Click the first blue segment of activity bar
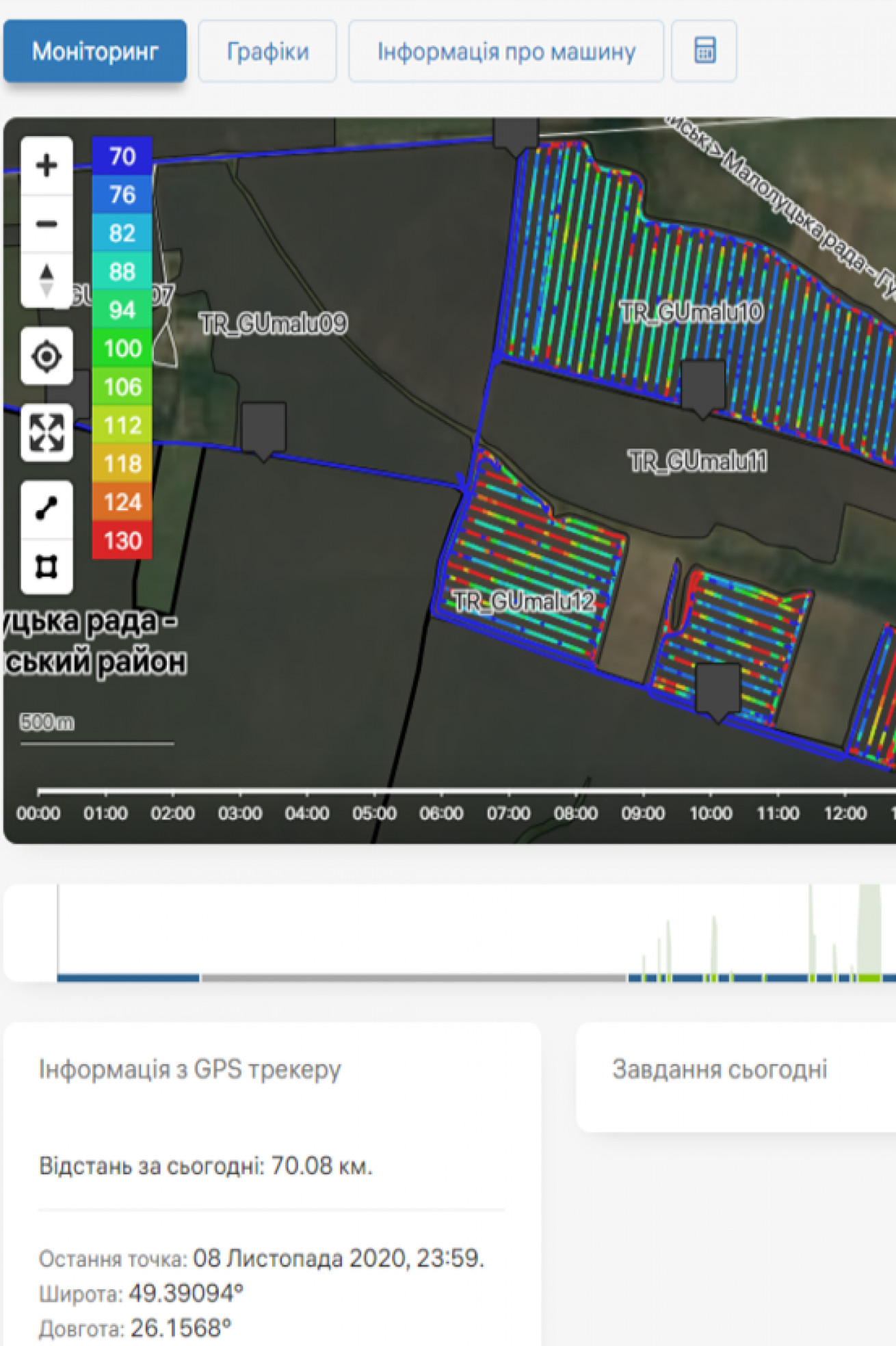The height and width of the screenshot is (1346, 896). (x=129, y=978)
